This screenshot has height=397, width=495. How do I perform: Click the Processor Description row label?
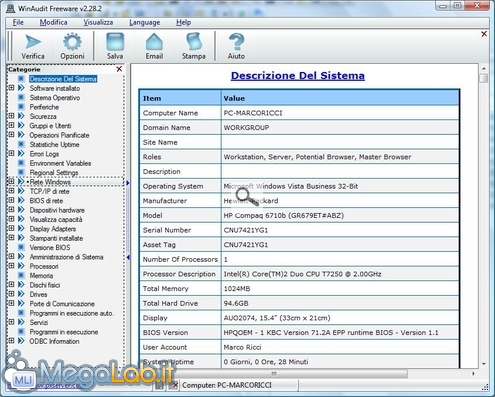[x=179, y=274]
